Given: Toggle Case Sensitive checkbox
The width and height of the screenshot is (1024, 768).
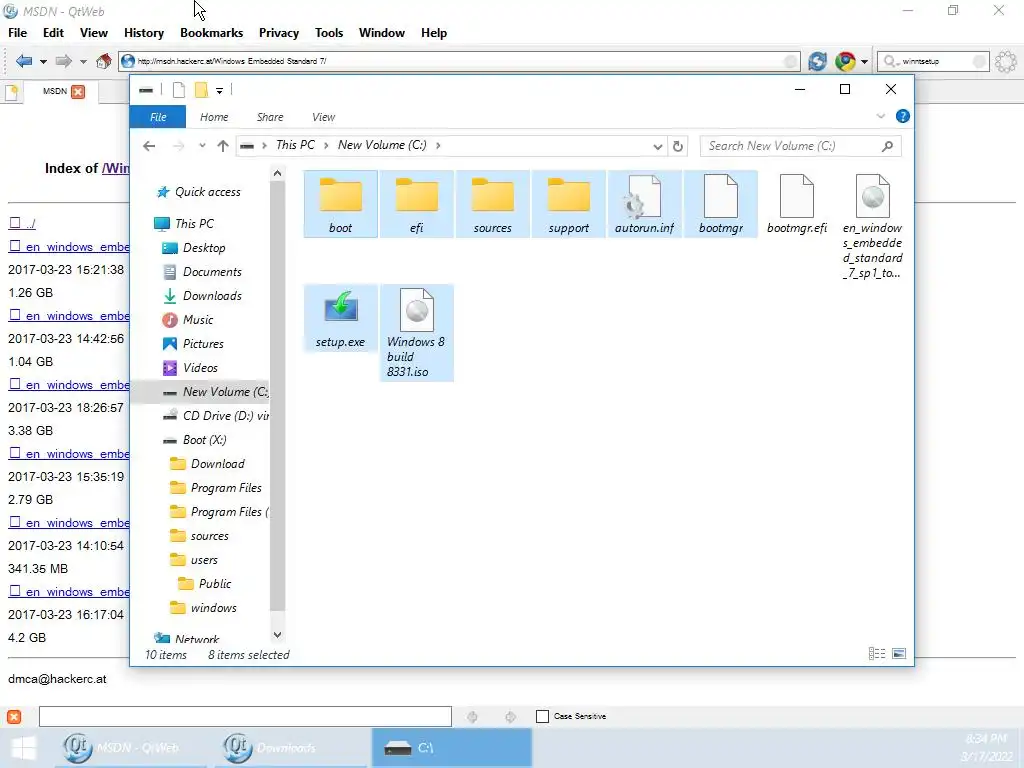Looking at the screenshot, I should tap(542, 716).
